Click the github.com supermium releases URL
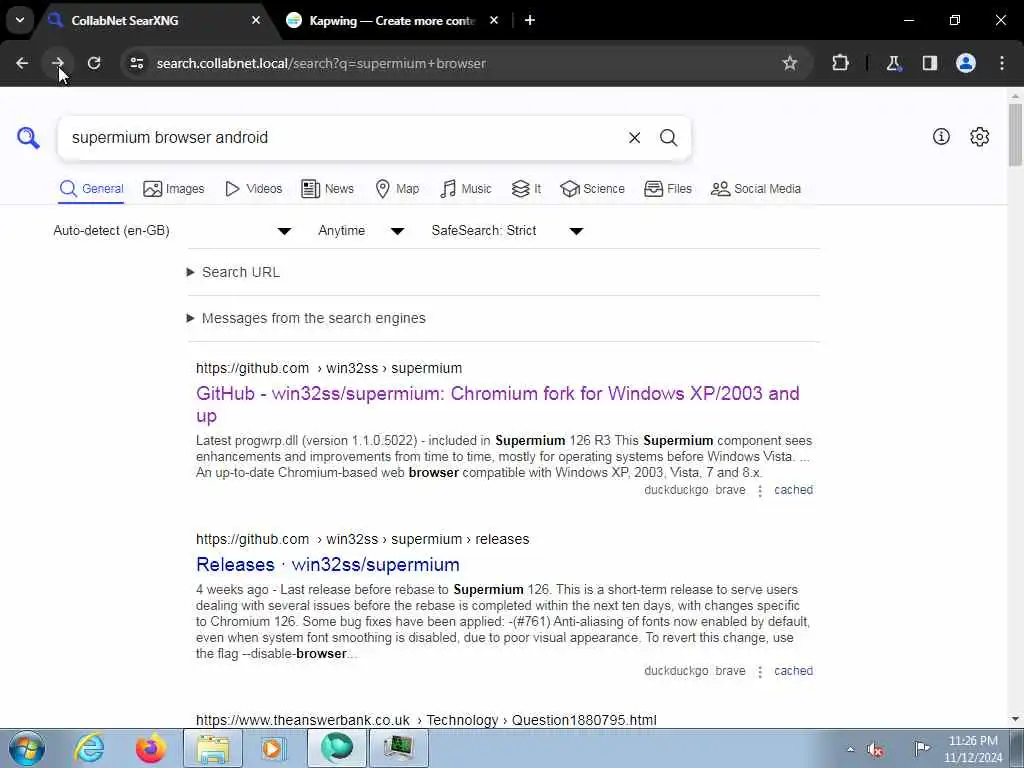 coord(362,539)
